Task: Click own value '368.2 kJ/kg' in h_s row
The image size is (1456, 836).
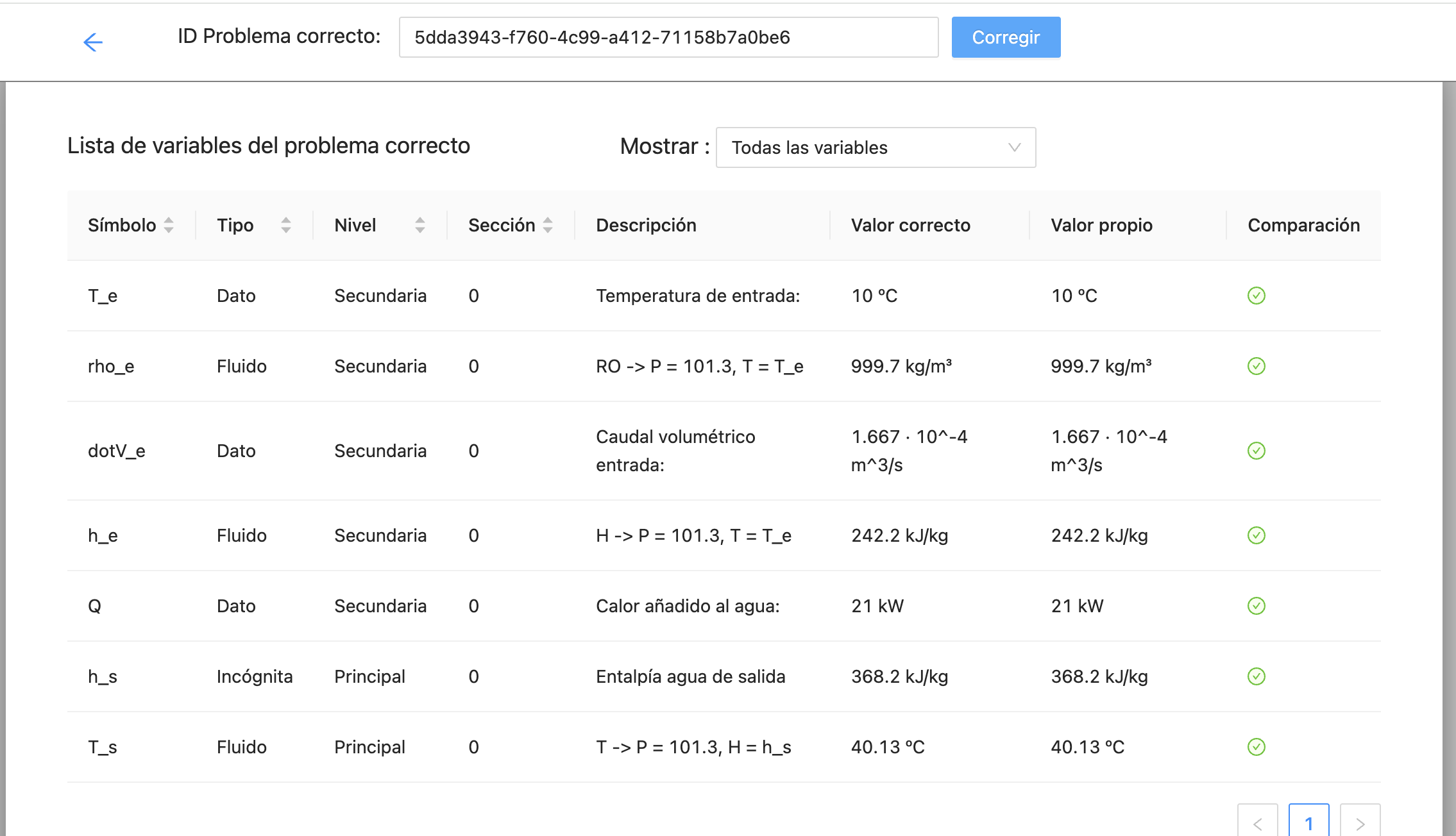Action: pos(1099,676)
